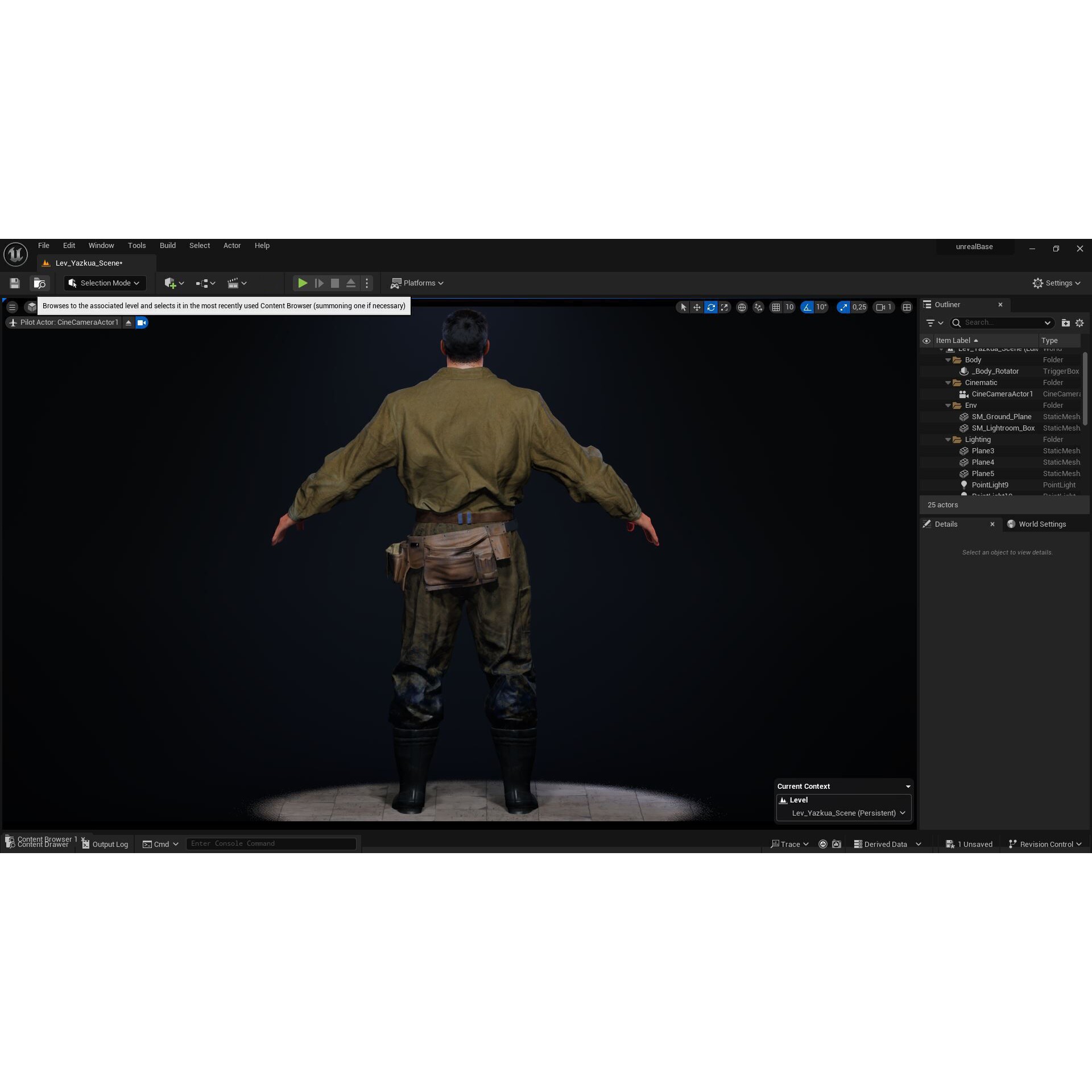Click the skip frame button
The image size is (1092, 1092).
tap(319, 283)
